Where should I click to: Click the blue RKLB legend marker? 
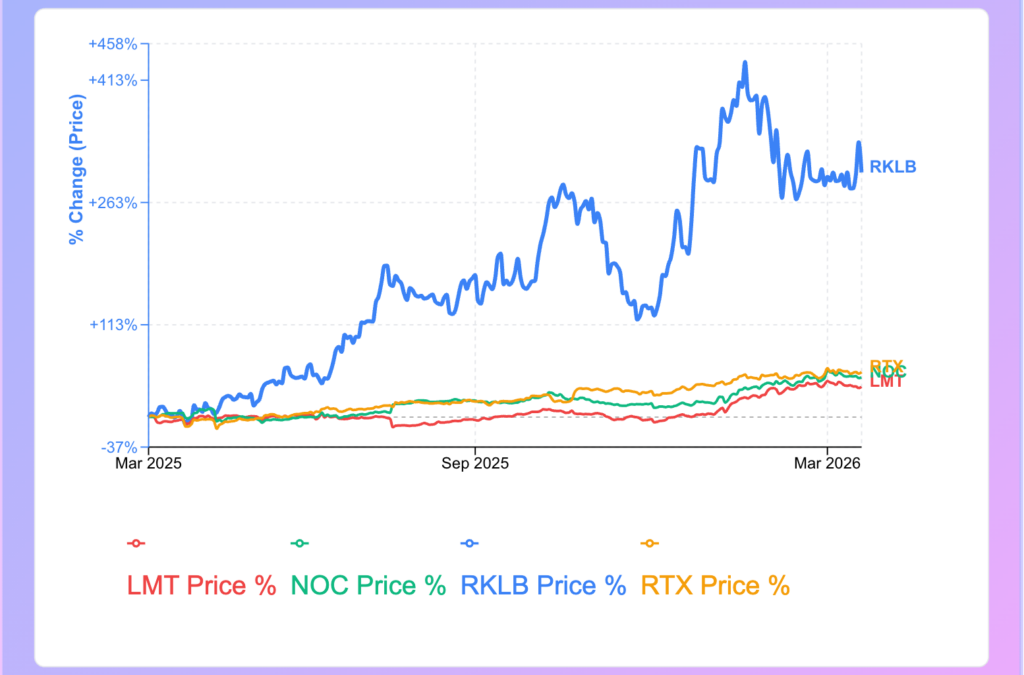pyautogui.click(x=466, y=543)
